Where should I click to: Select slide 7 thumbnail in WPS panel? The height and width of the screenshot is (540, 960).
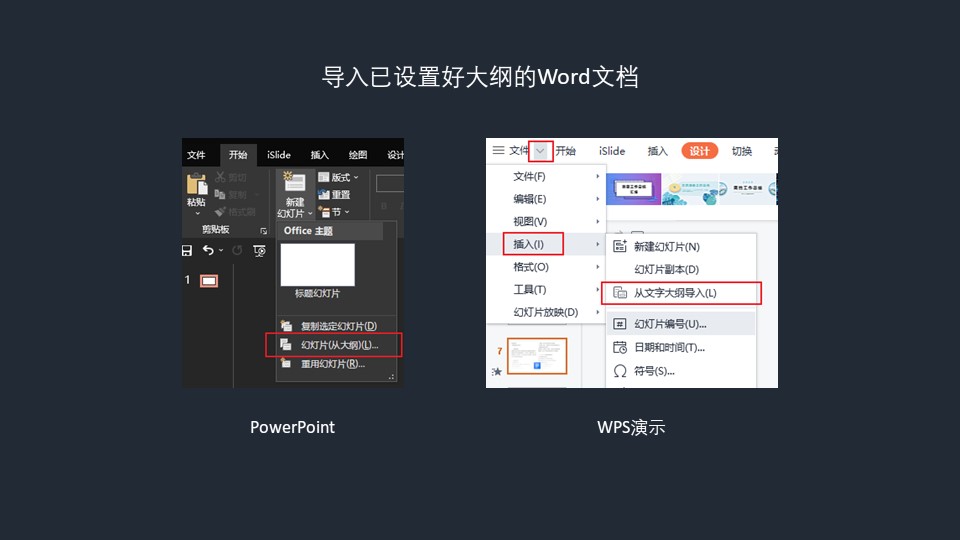coord(537,356)
